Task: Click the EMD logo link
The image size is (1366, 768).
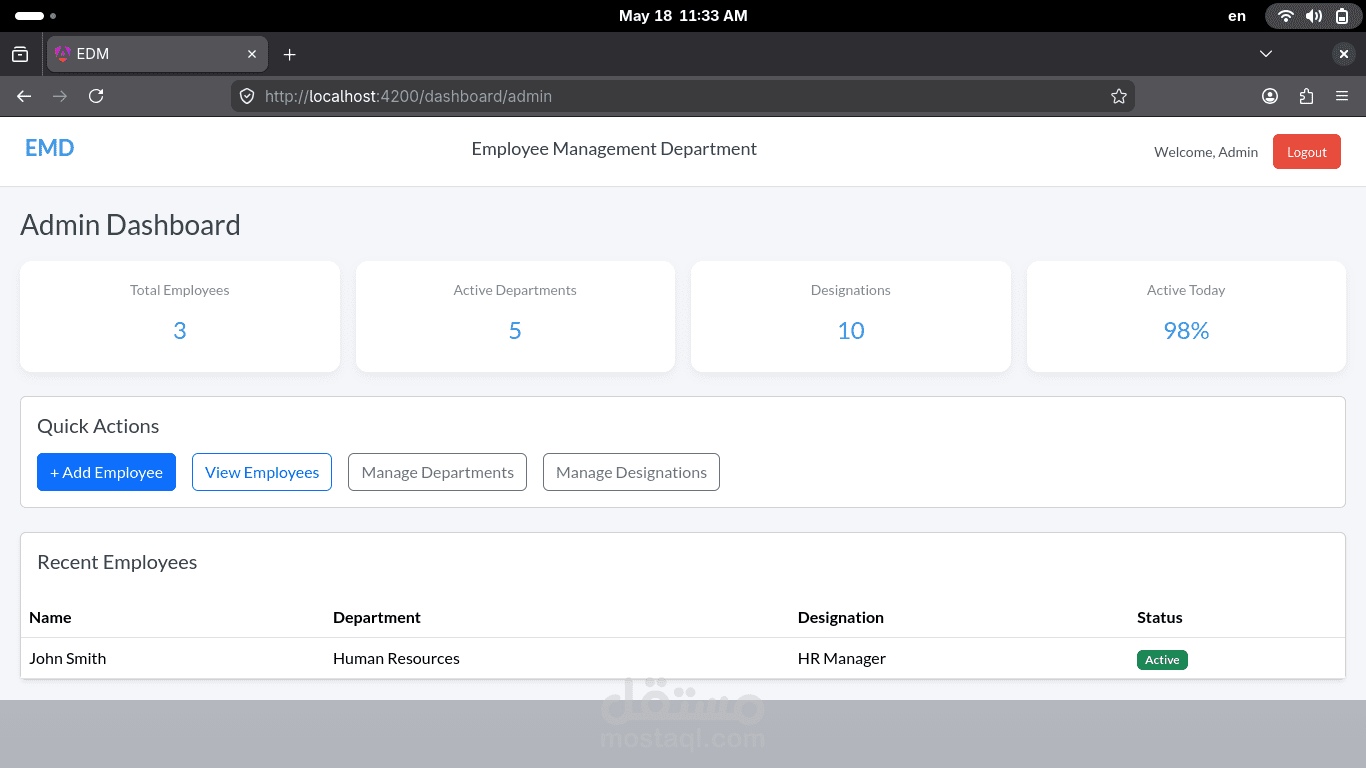Action: (x=50, y=148)
